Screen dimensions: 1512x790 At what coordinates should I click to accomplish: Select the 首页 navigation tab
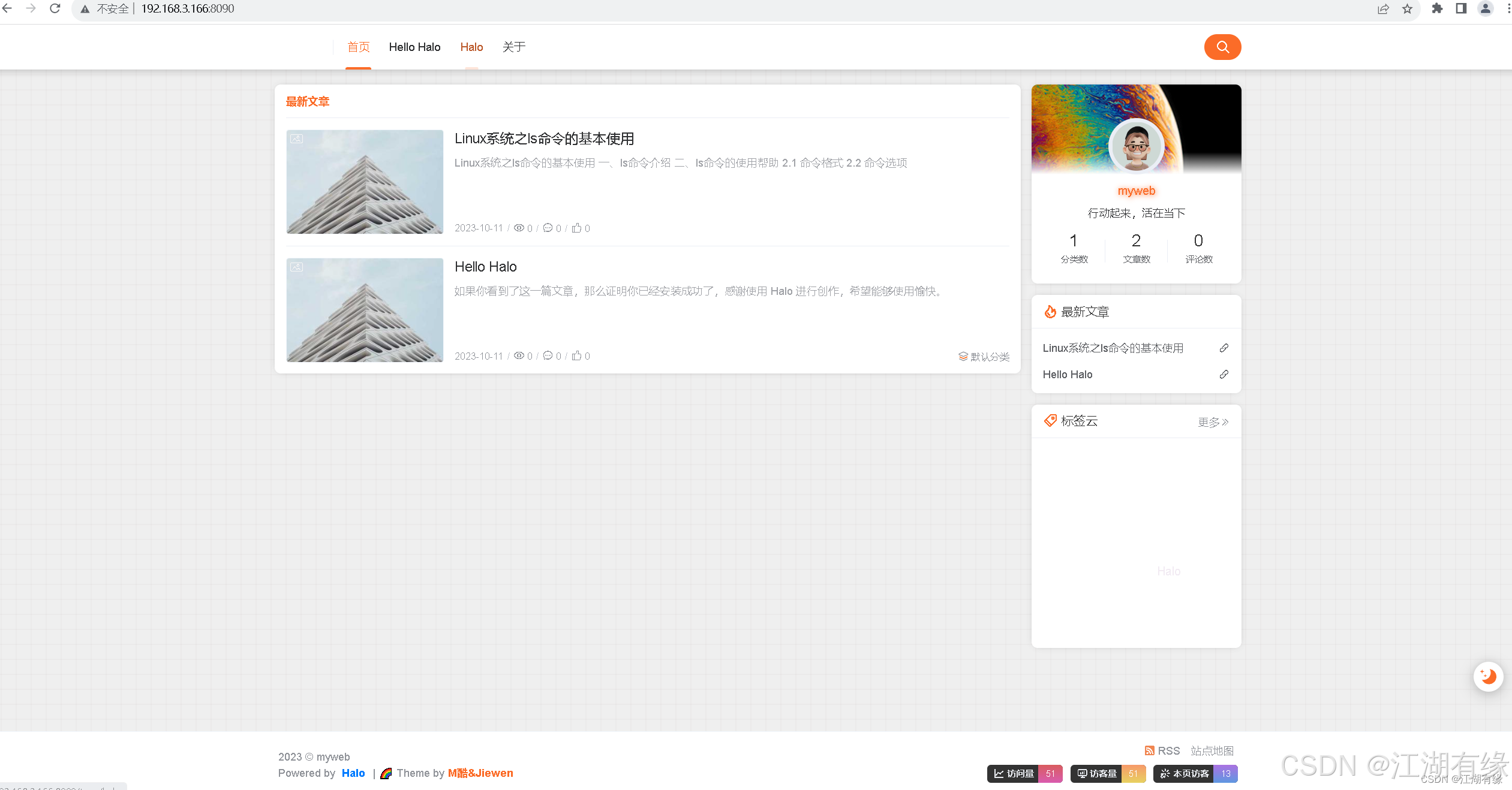tap(359, 47)
